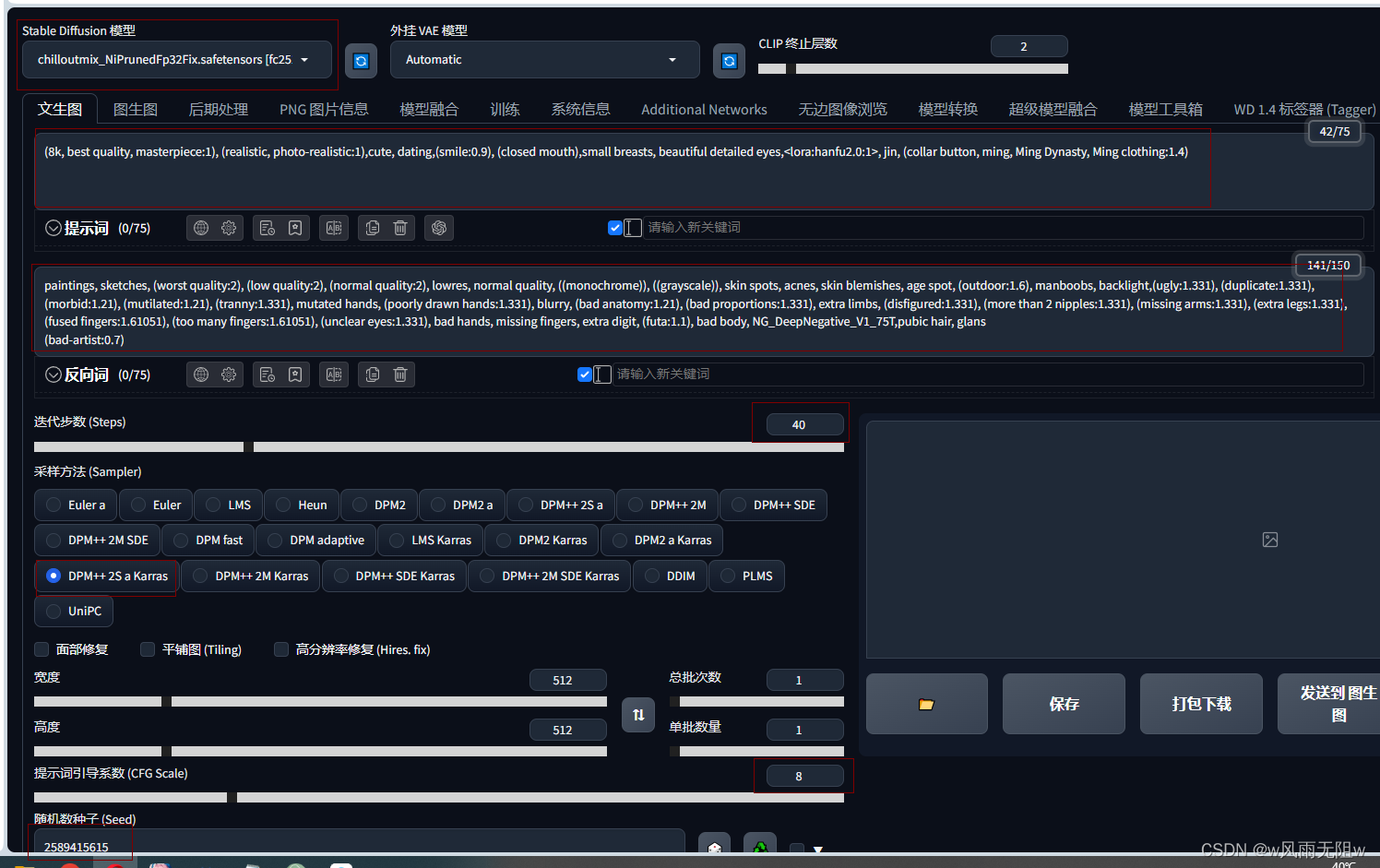Open settings gear in the 反向词 toolbar
Viewport: 1380px width, 868px height.
tap(229, 375)
